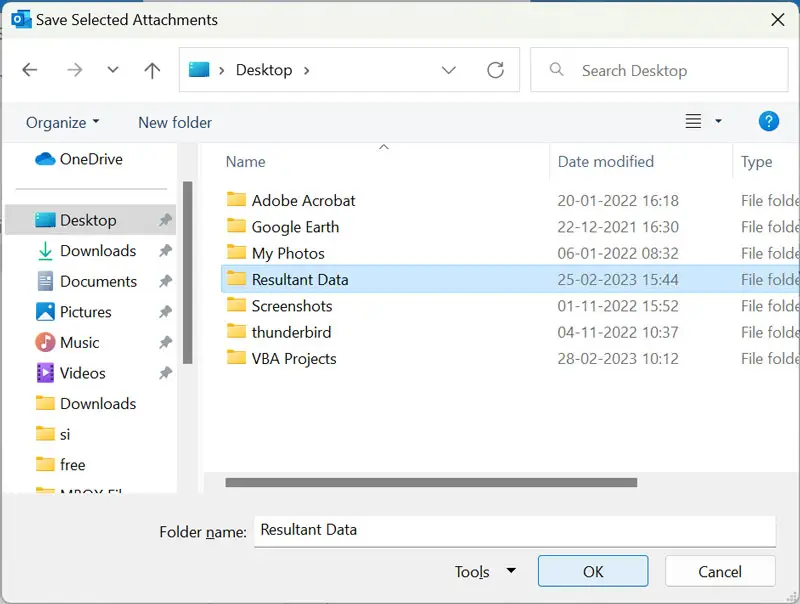Viewport: 800px width, 604px height.
Task: Open the Organize dropdown menu
Action: pos(62,122)
